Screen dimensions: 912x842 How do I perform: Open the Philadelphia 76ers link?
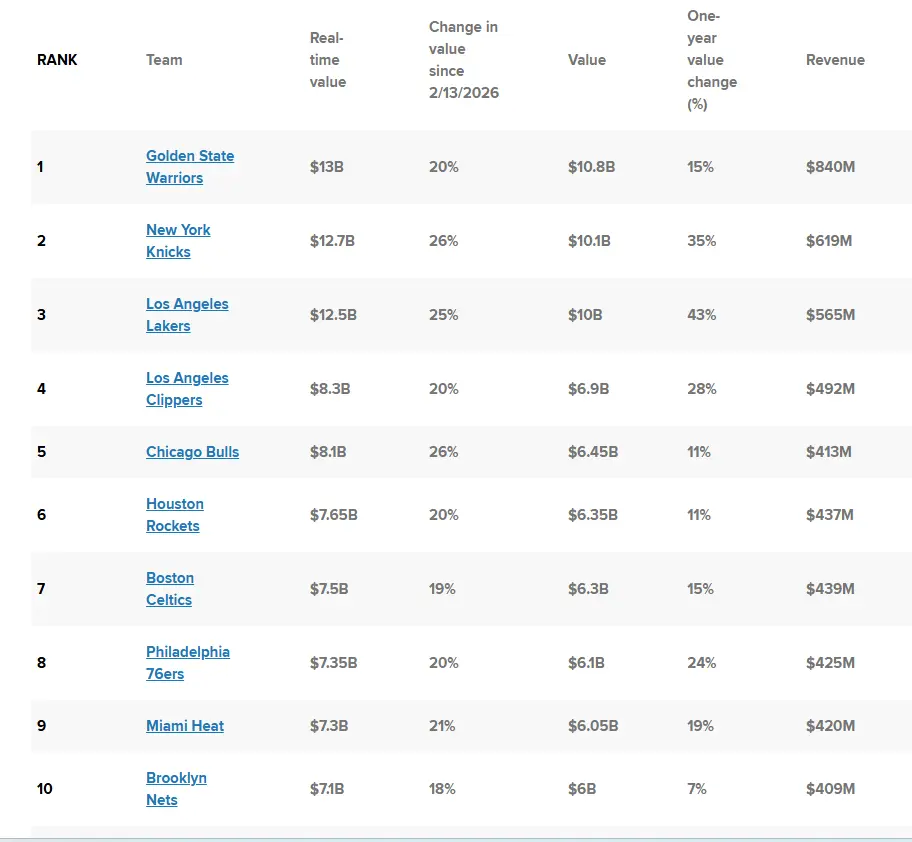pyautogui.click(x=187, y=662)
